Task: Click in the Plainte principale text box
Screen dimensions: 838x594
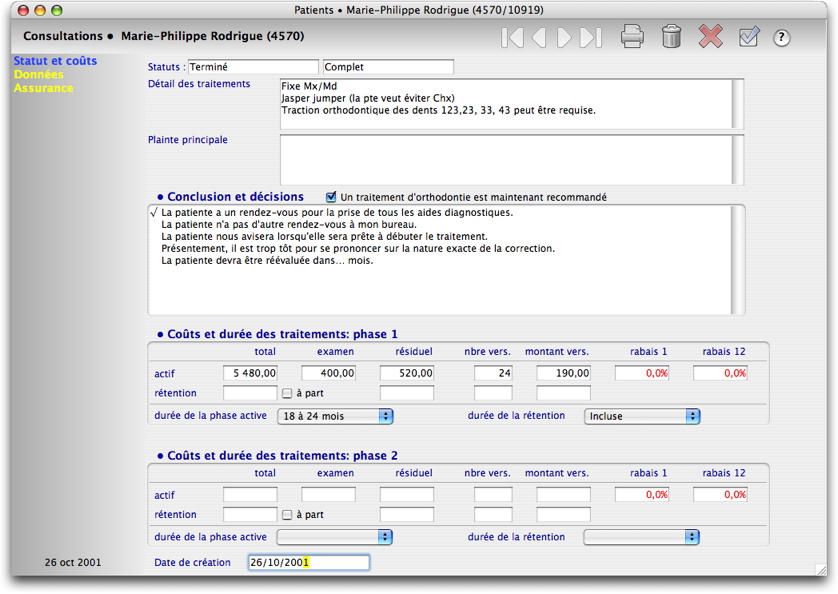Action: point(506,160)
